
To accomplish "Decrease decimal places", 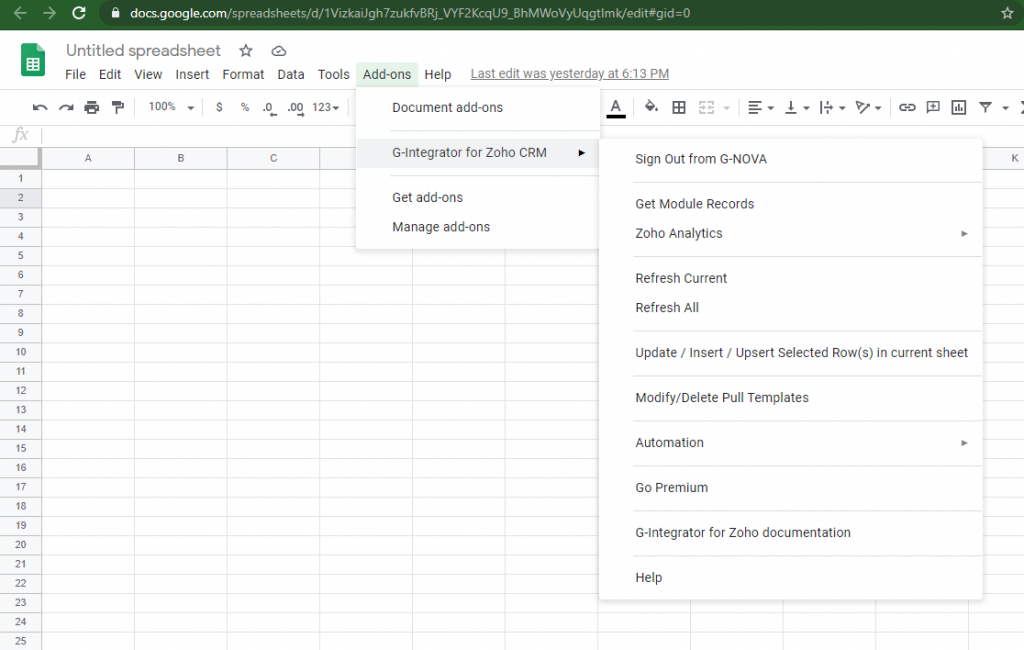I will tap(269, 108).
